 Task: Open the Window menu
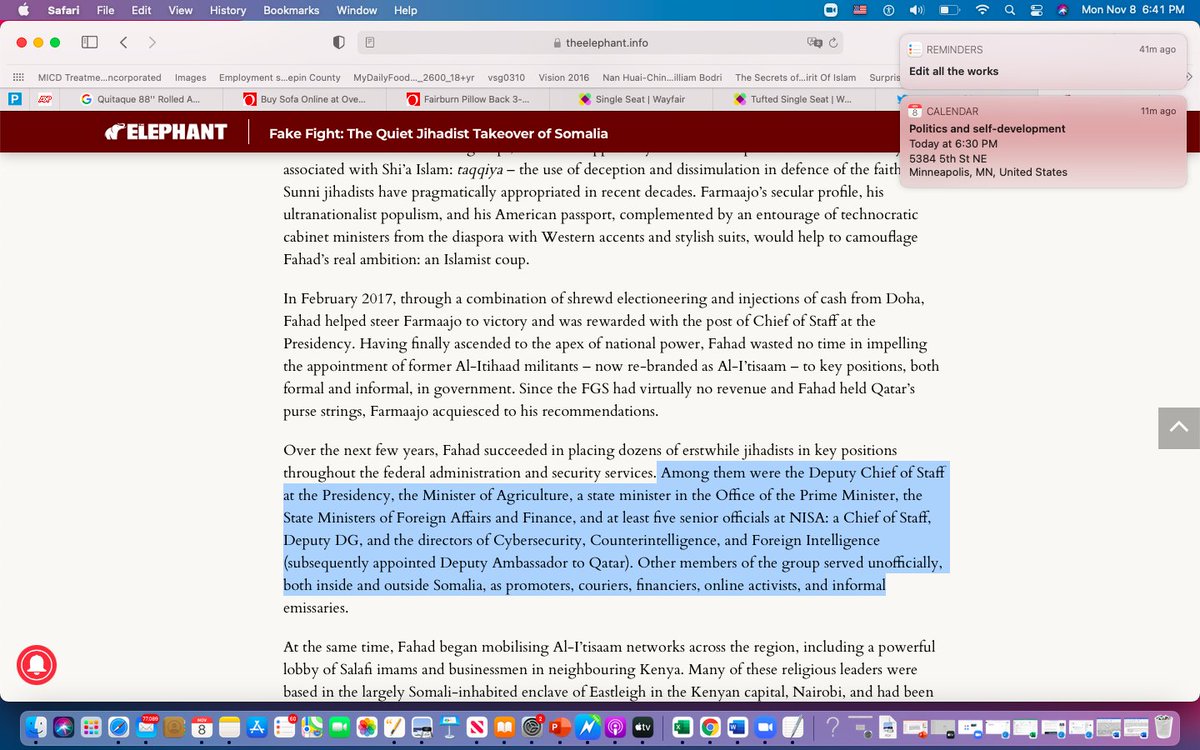[x=357, y=10]
